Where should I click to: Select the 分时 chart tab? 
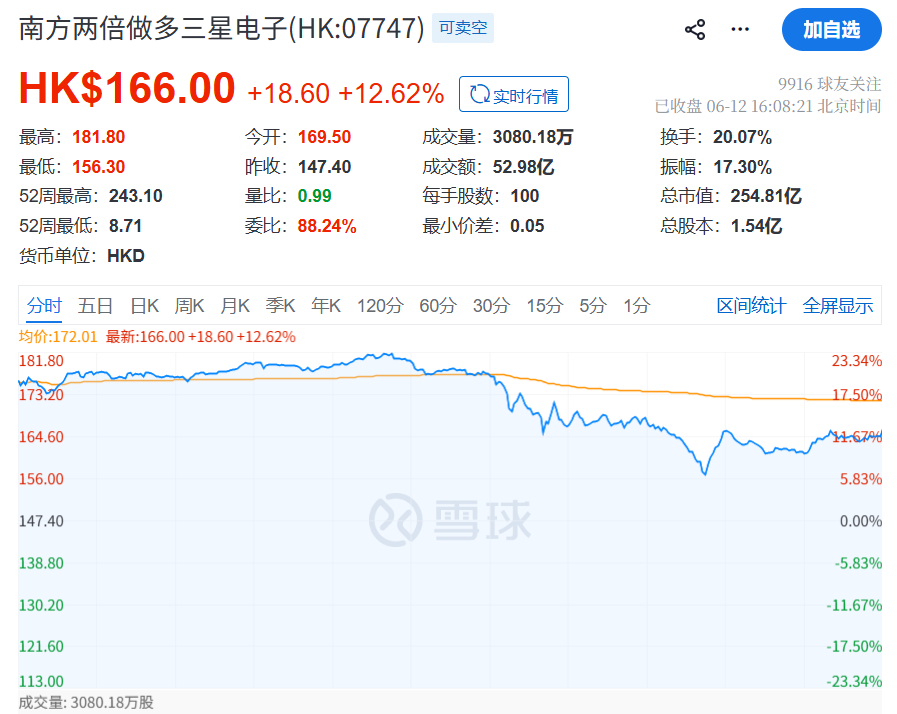click(44, 306)
